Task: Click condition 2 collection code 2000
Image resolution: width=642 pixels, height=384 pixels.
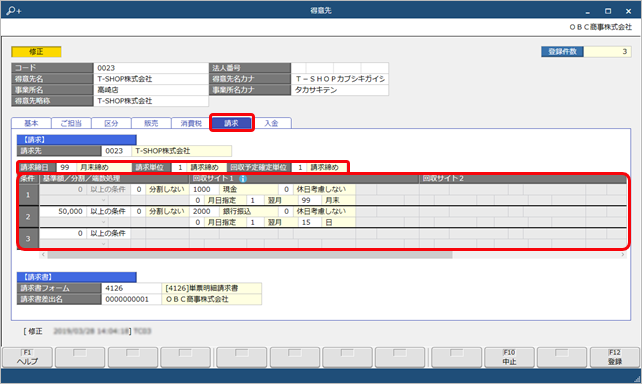Action: point(204,211)
